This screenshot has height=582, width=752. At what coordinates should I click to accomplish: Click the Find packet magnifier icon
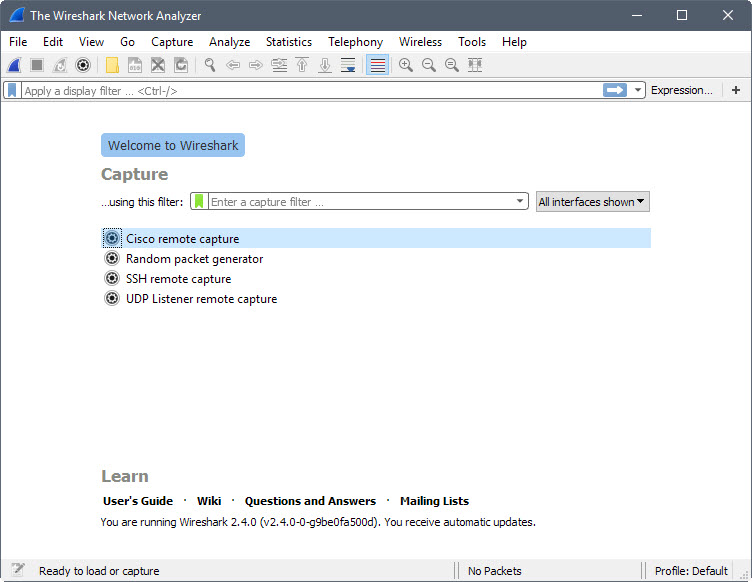click(x=210, y=65)
